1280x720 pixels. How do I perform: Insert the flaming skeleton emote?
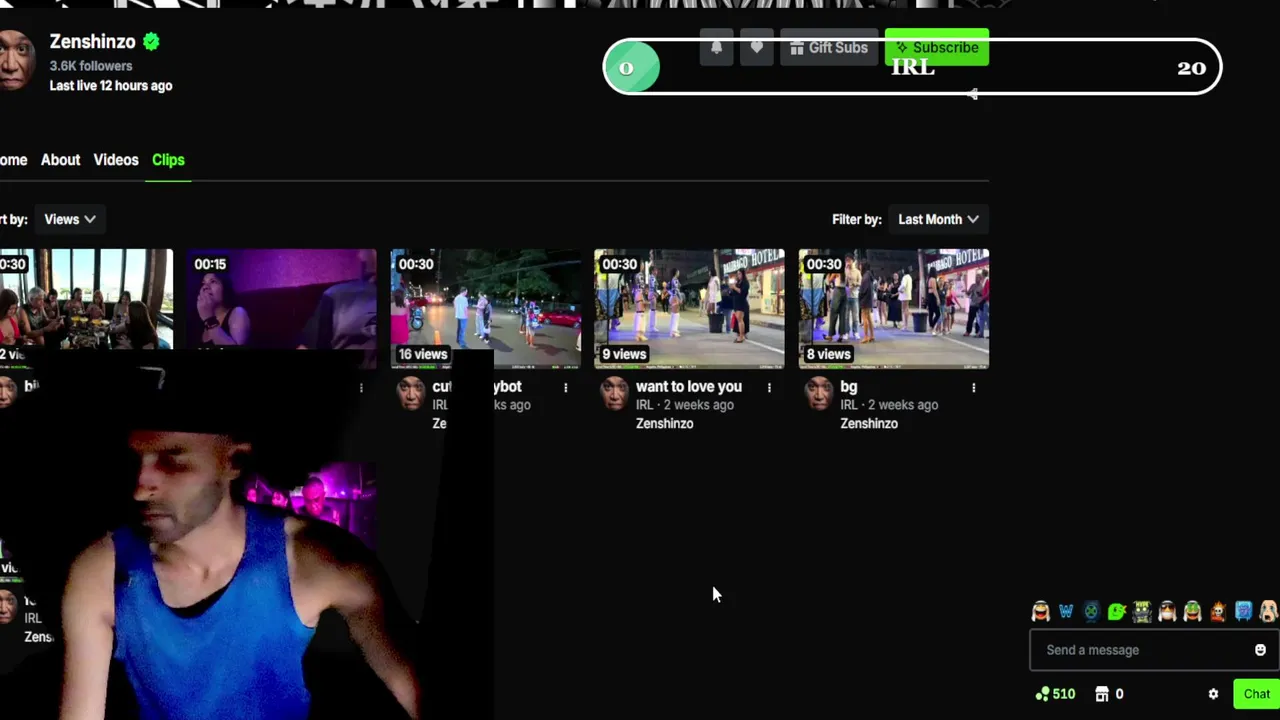pyautogui.click(x=1218, y=612)
